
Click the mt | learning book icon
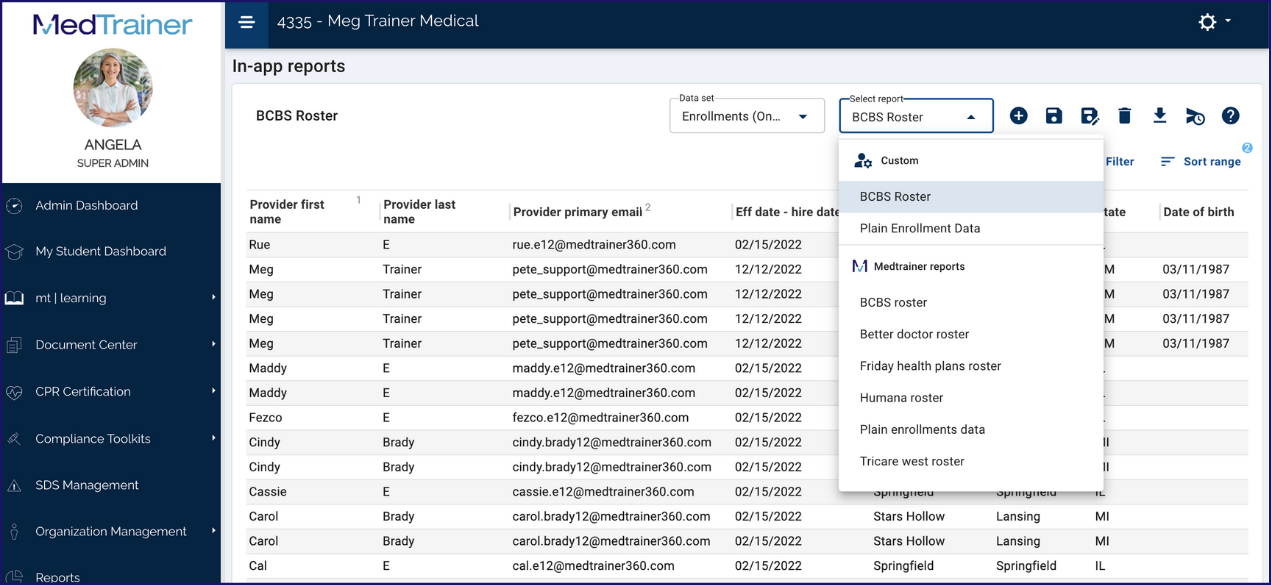point(14,298)
